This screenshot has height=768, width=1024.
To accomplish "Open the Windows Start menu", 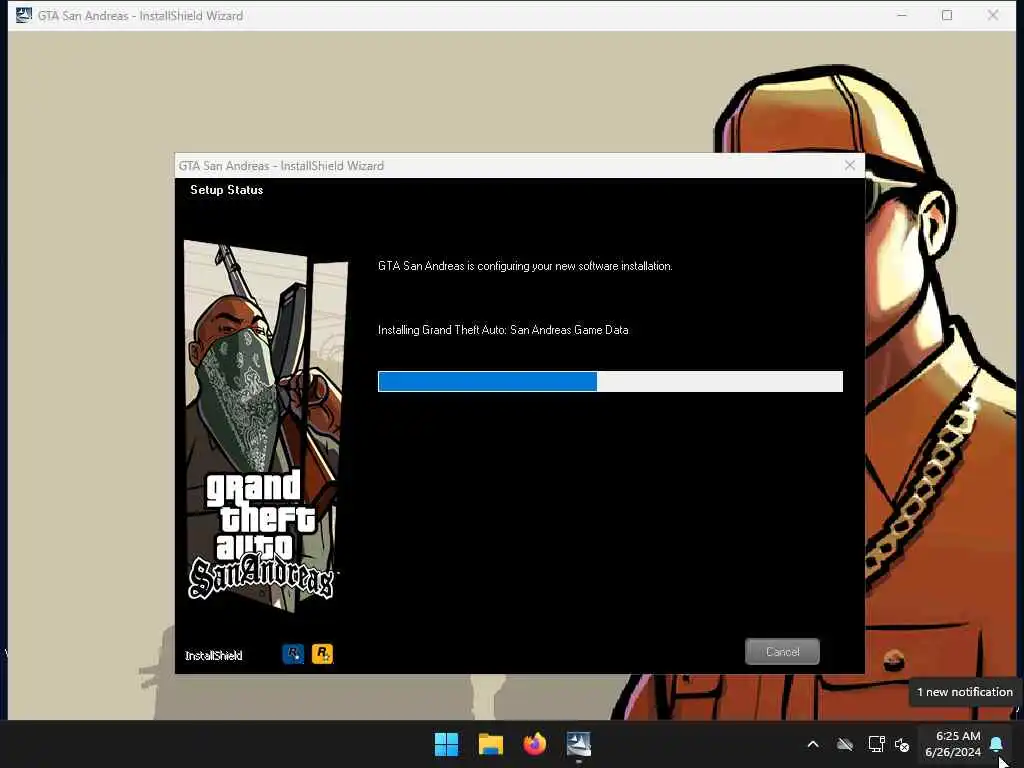I will click(447, 744).
